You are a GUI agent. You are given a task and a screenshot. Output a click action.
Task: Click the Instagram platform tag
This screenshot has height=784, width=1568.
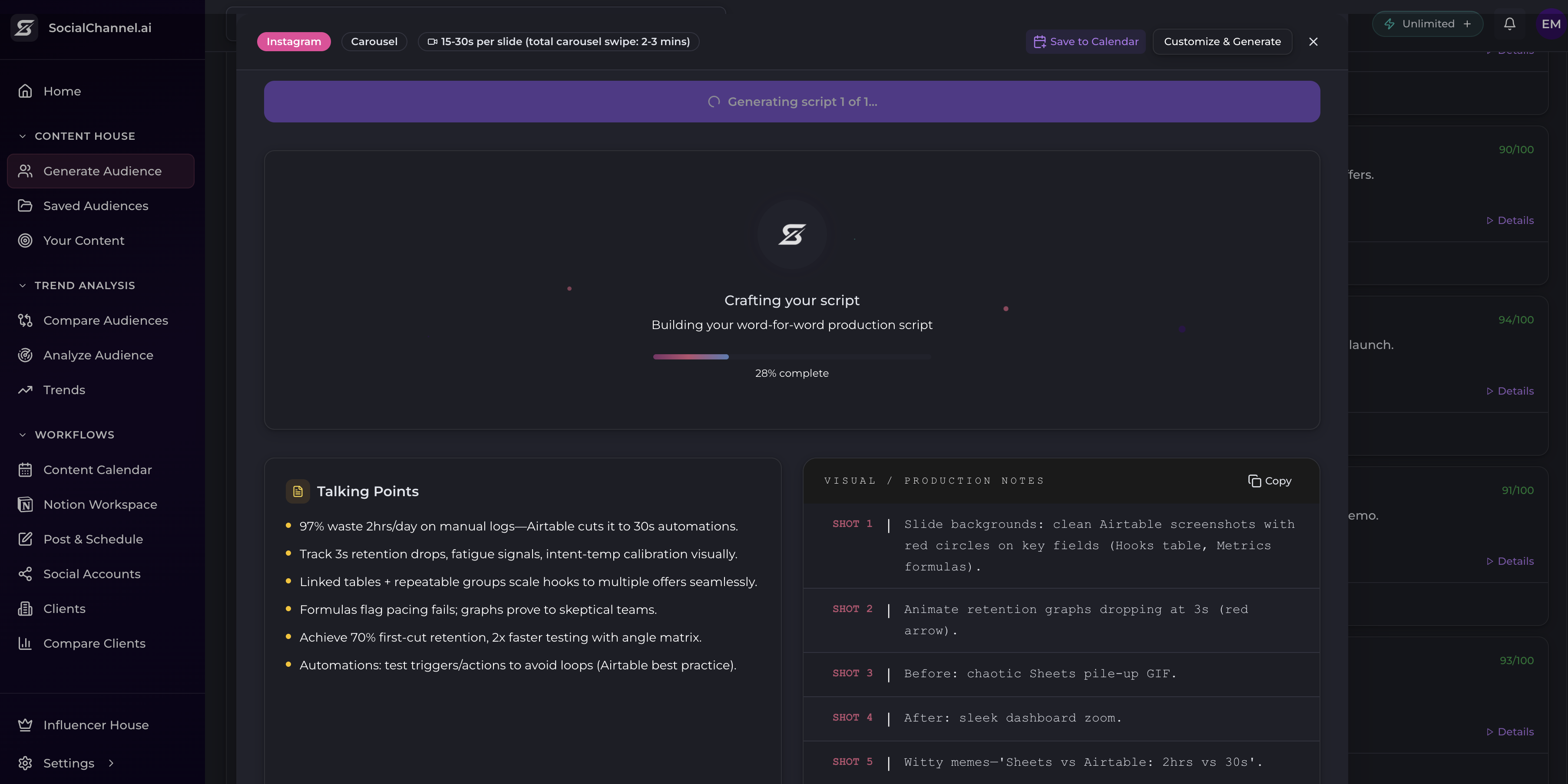coord(293,41)
